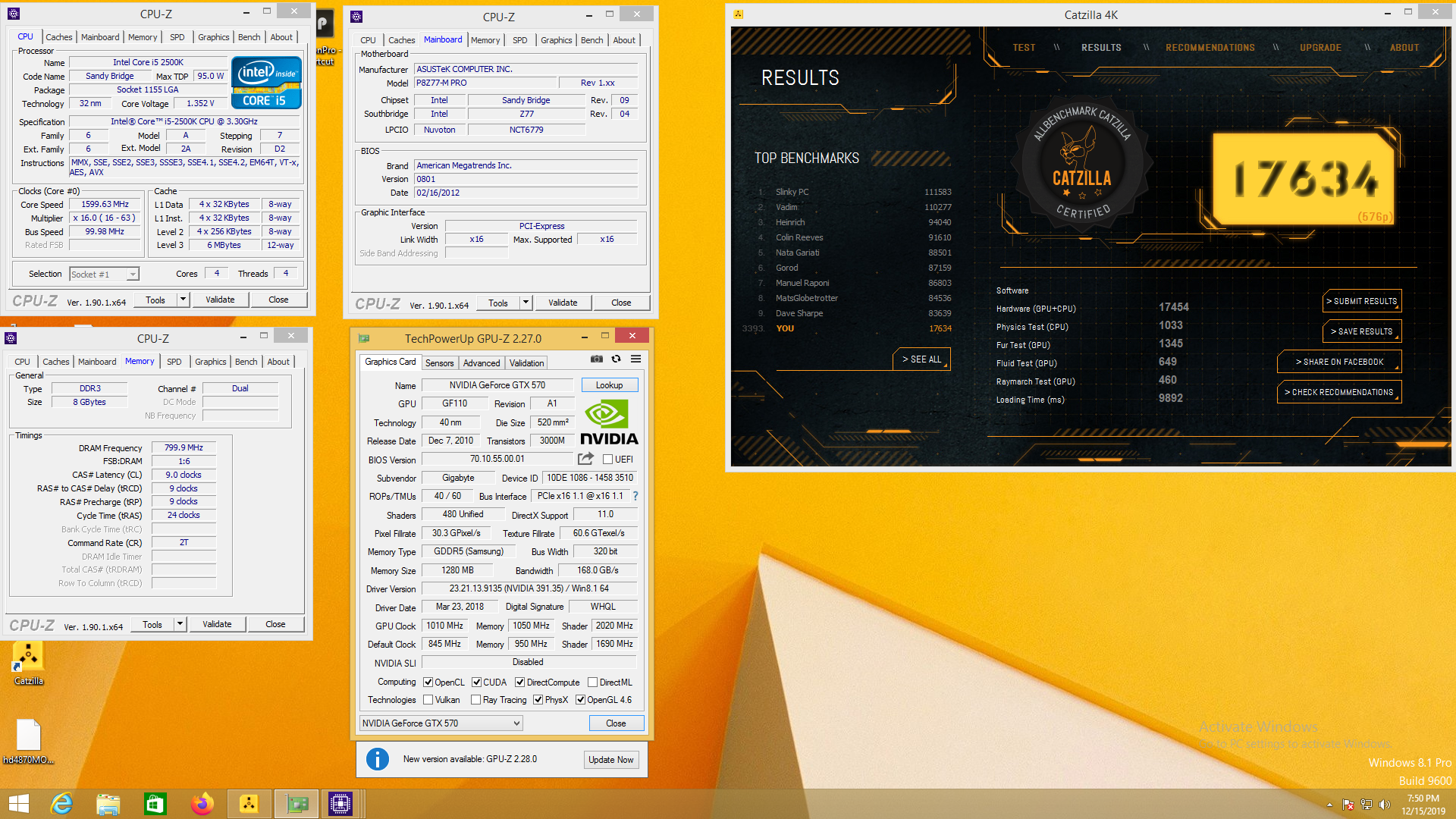Switch to GPU-Z via its taskbar icon
This screenshot has height=819, width=1456.
[297, 804]
